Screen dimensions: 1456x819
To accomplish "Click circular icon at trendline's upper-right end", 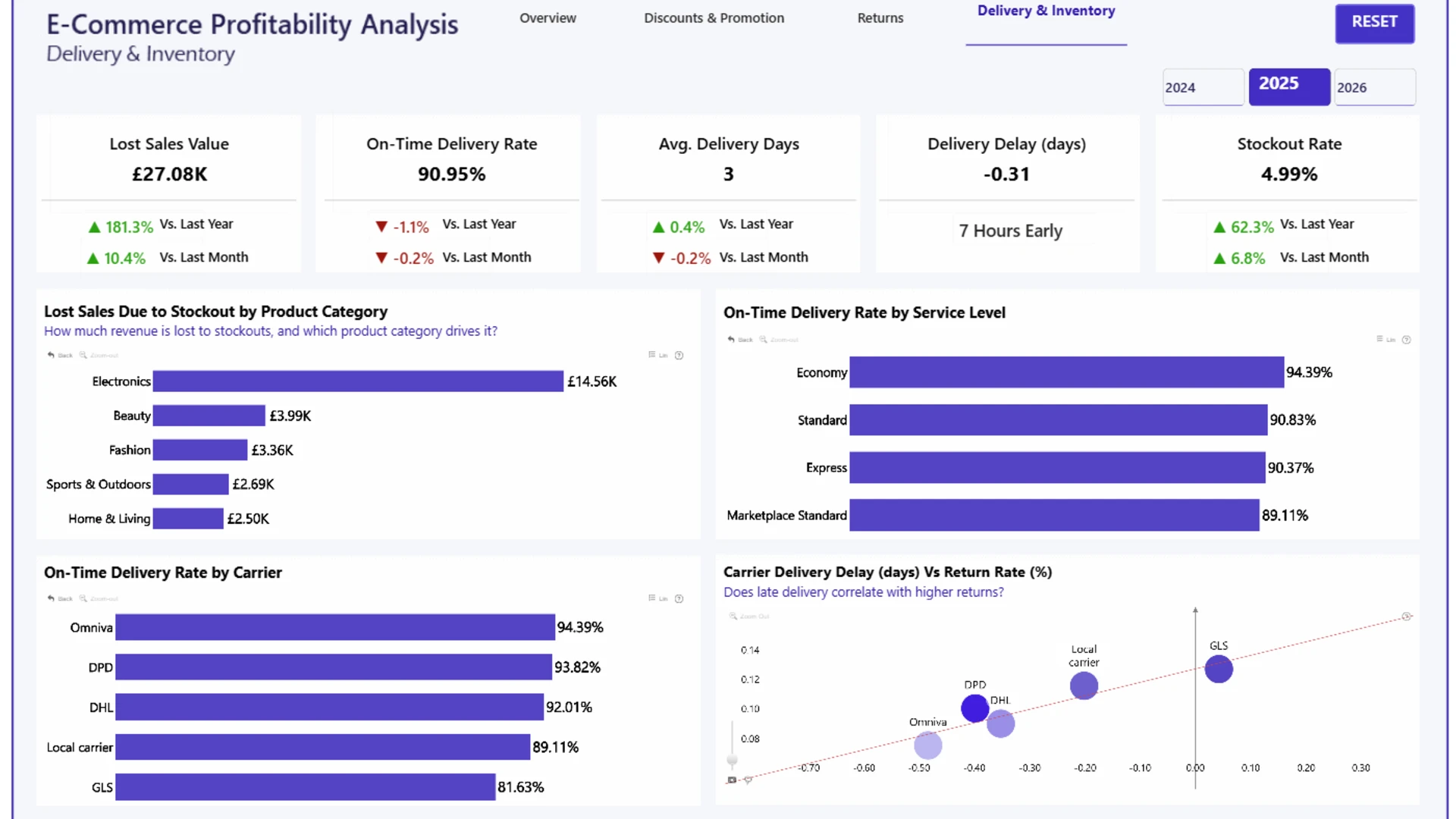I will [1407, 617].
